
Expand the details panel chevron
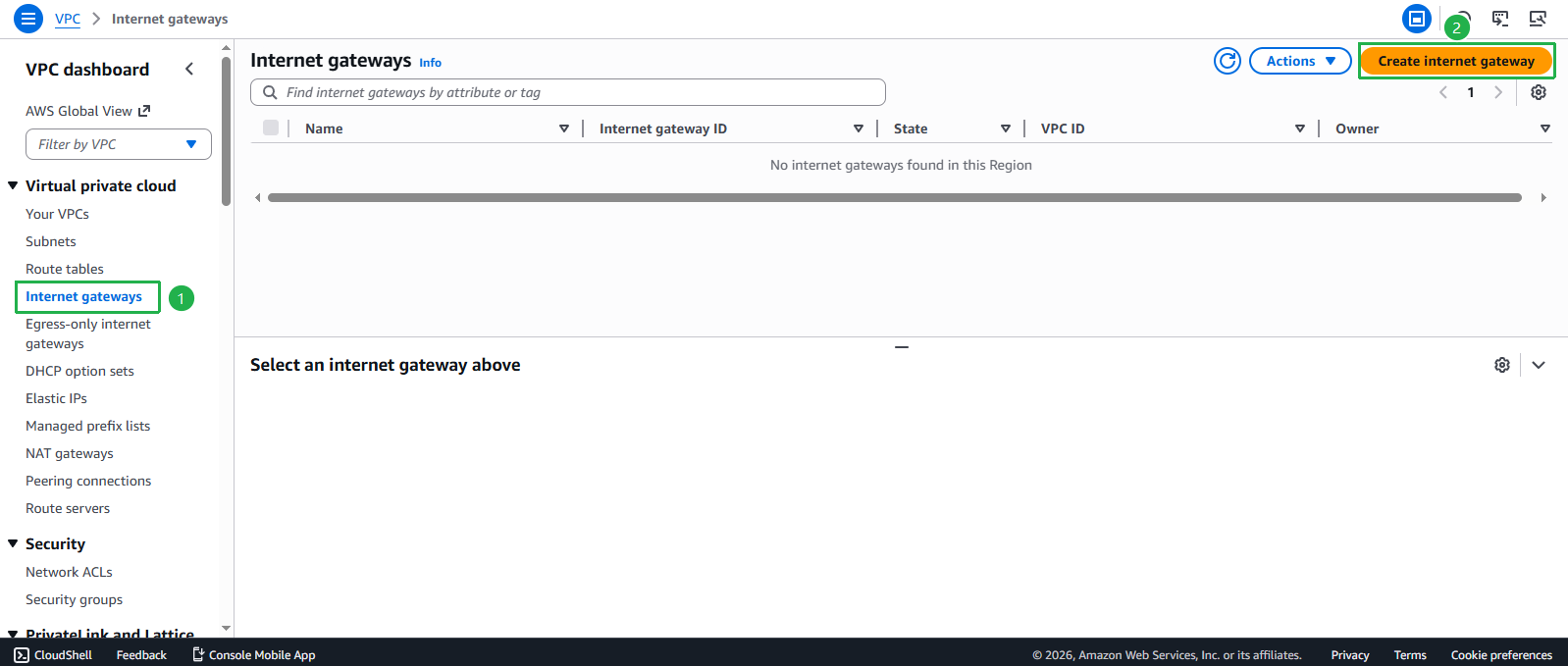pos(1539,365)
